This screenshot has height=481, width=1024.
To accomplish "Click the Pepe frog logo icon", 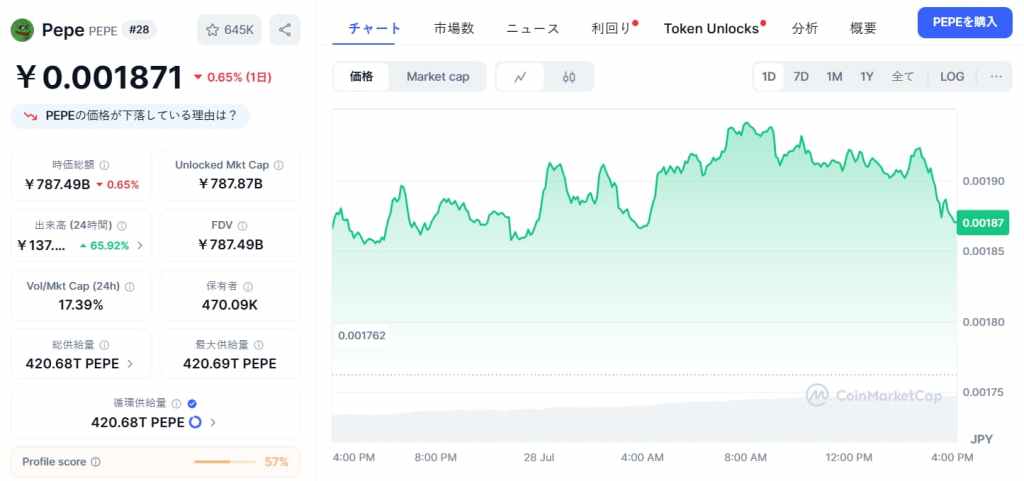I will [x=22, y=30].
